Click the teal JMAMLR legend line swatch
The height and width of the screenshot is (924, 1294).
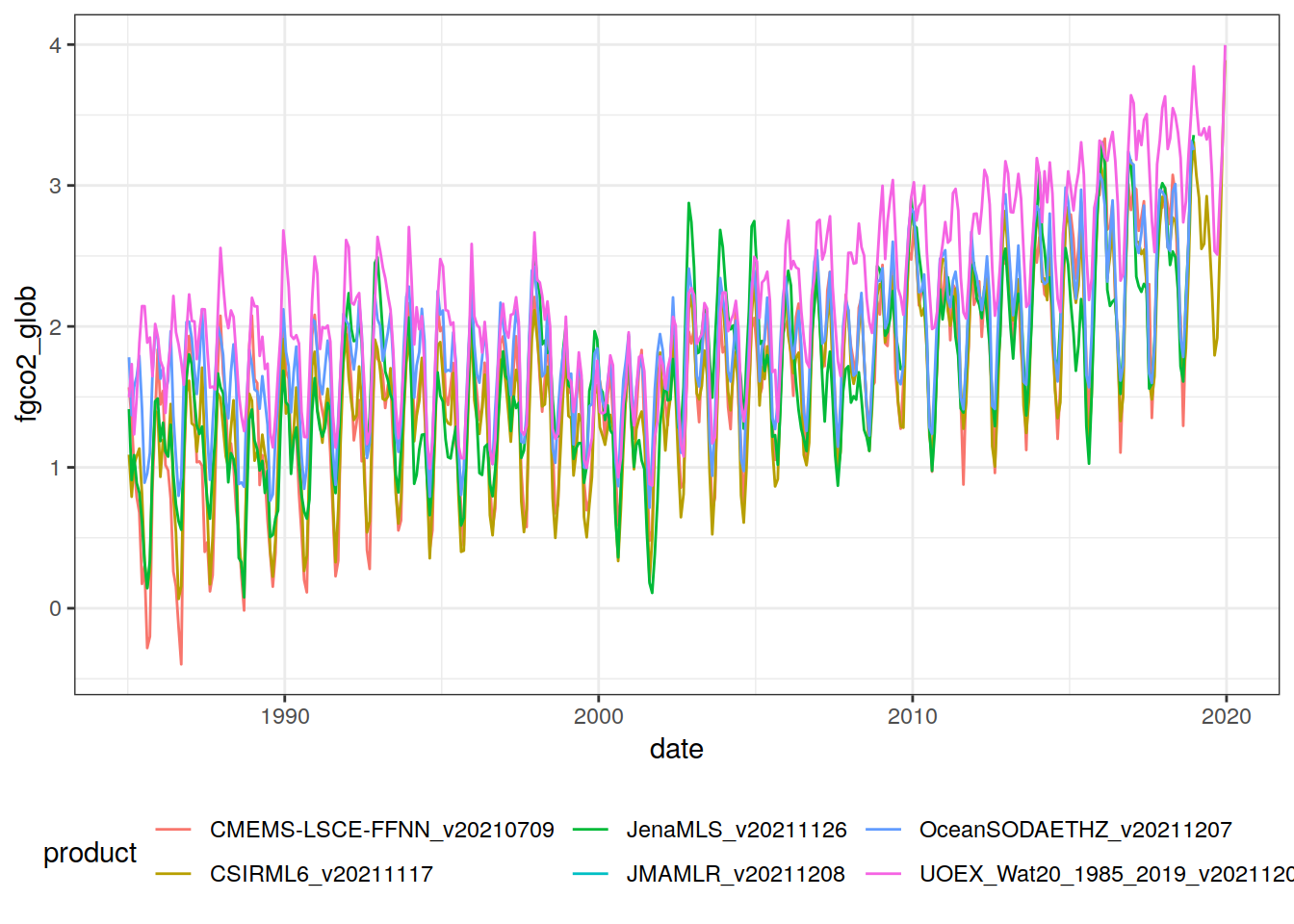(x=590, y=874)
